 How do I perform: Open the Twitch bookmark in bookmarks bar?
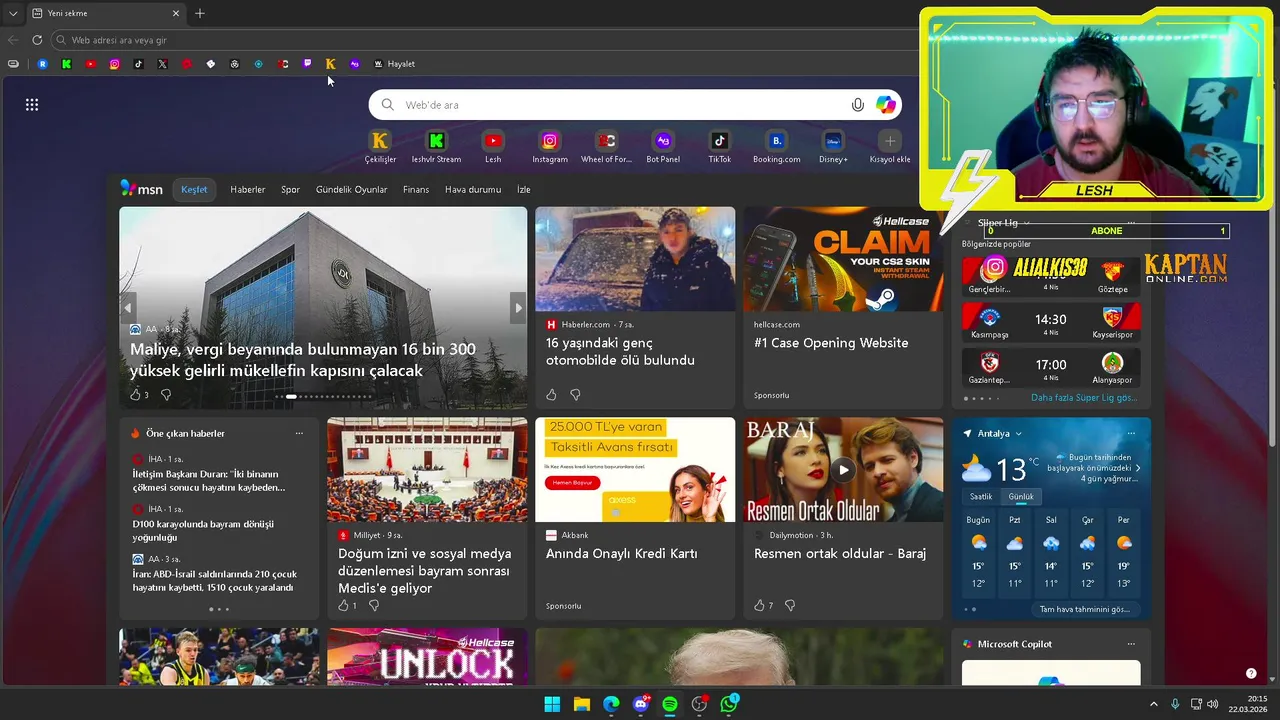[x=307, y=64]
